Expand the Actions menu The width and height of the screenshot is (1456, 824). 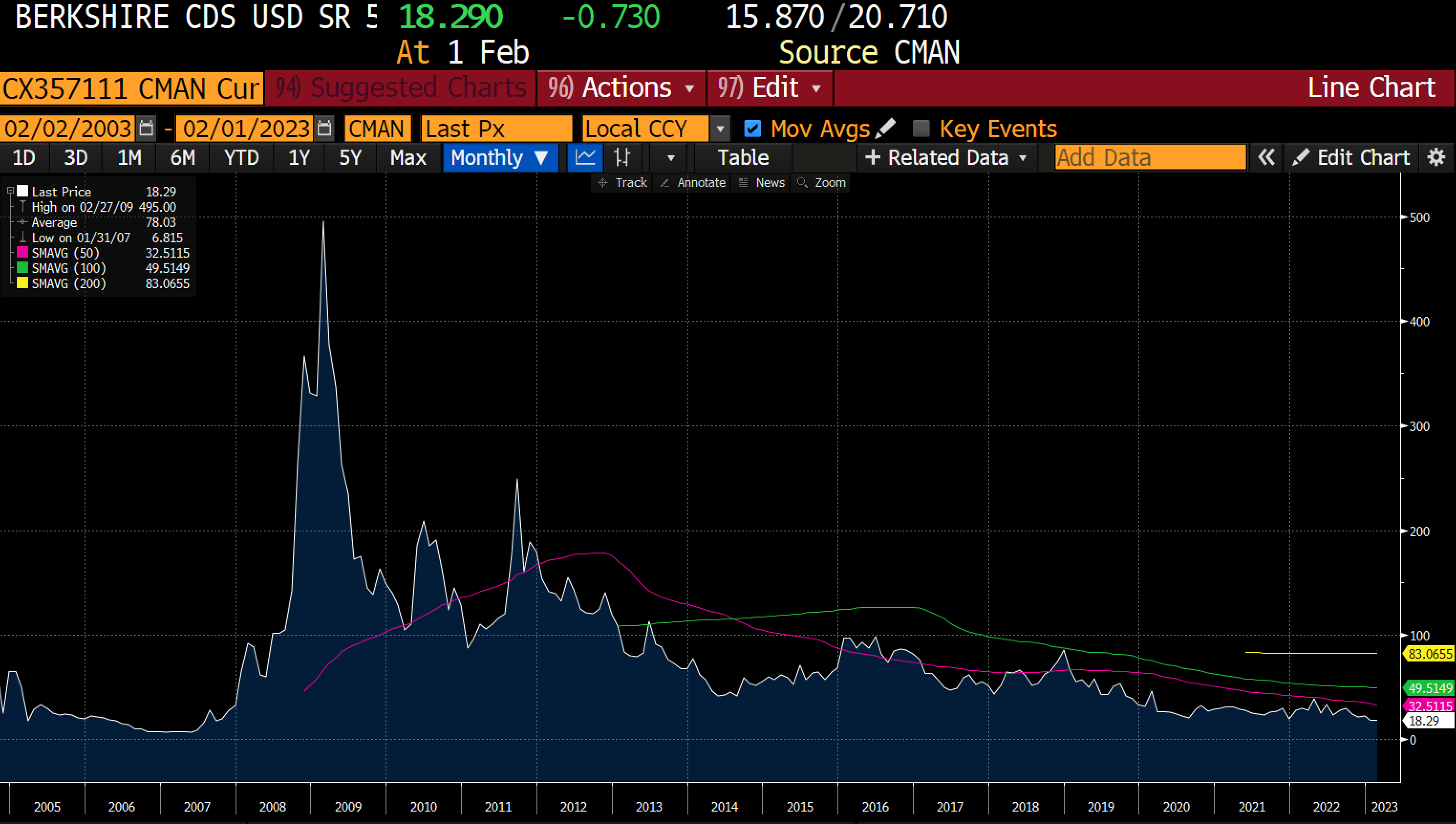(x=621, y=88)
